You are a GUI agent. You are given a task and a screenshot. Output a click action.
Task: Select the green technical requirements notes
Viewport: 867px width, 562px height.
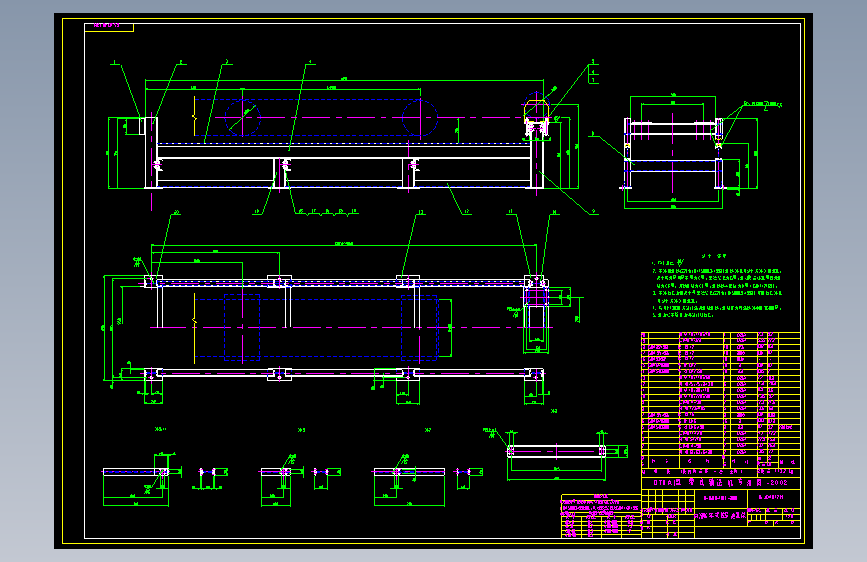[717, 286]
